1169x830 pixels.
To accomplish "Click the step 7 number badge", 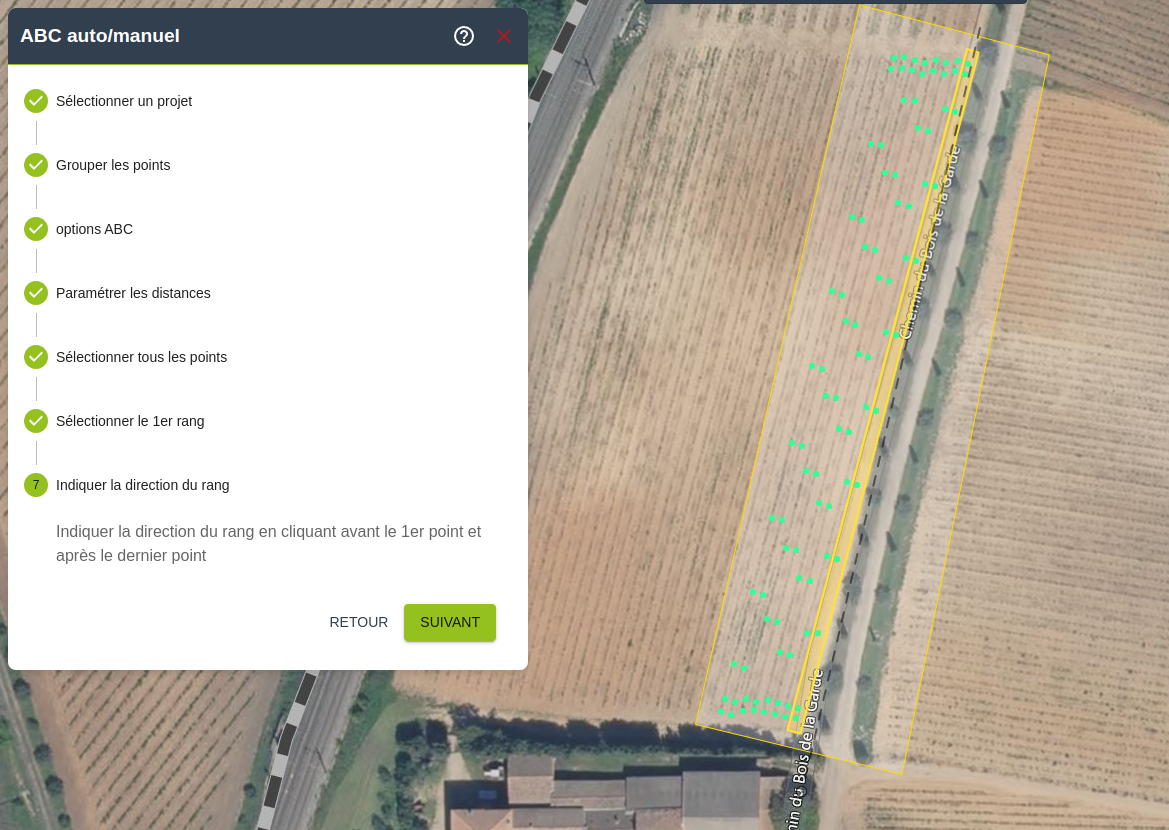I will (36, 485).
